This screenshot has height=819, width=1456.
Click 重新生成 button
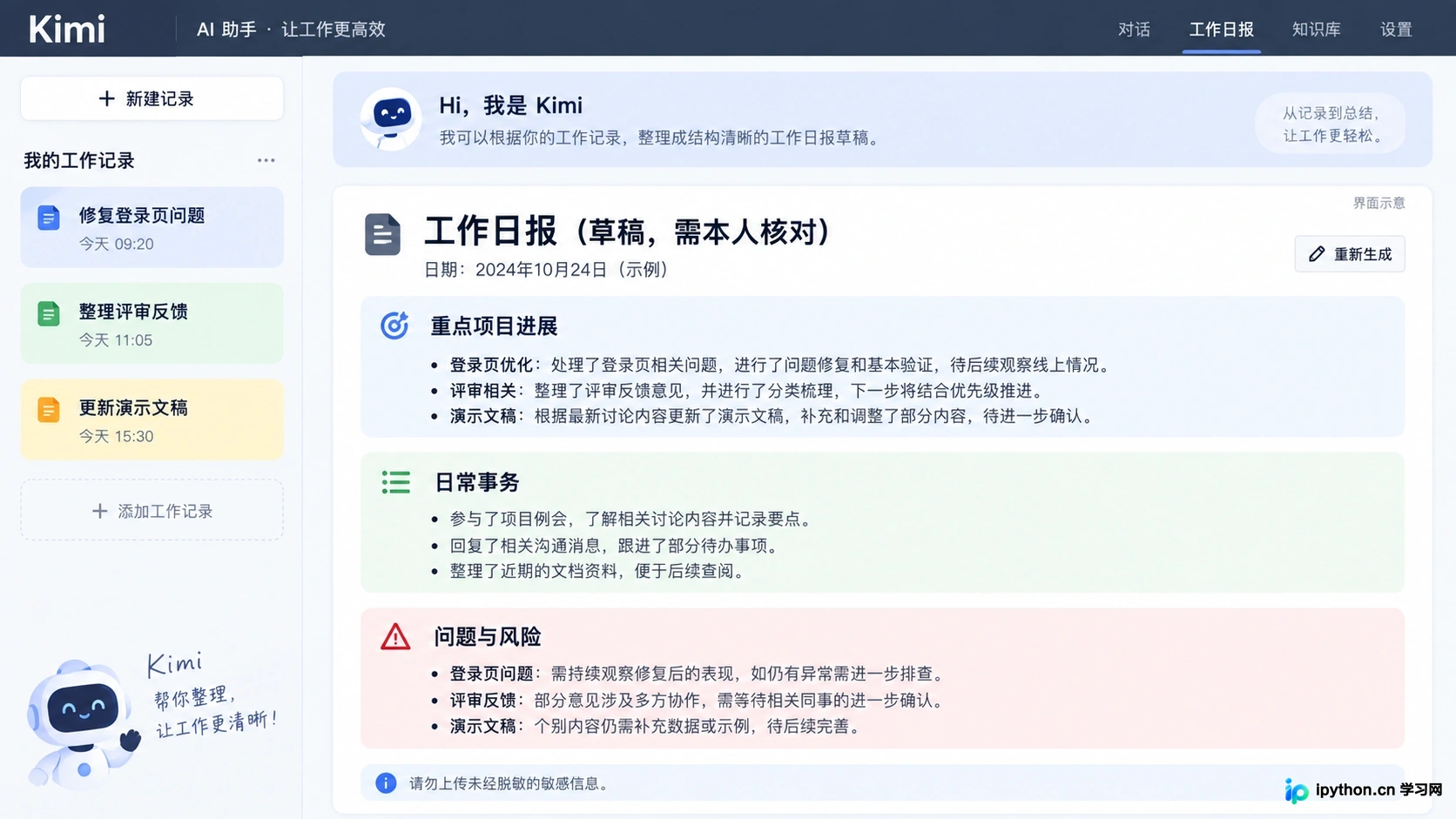[1349, 254]
